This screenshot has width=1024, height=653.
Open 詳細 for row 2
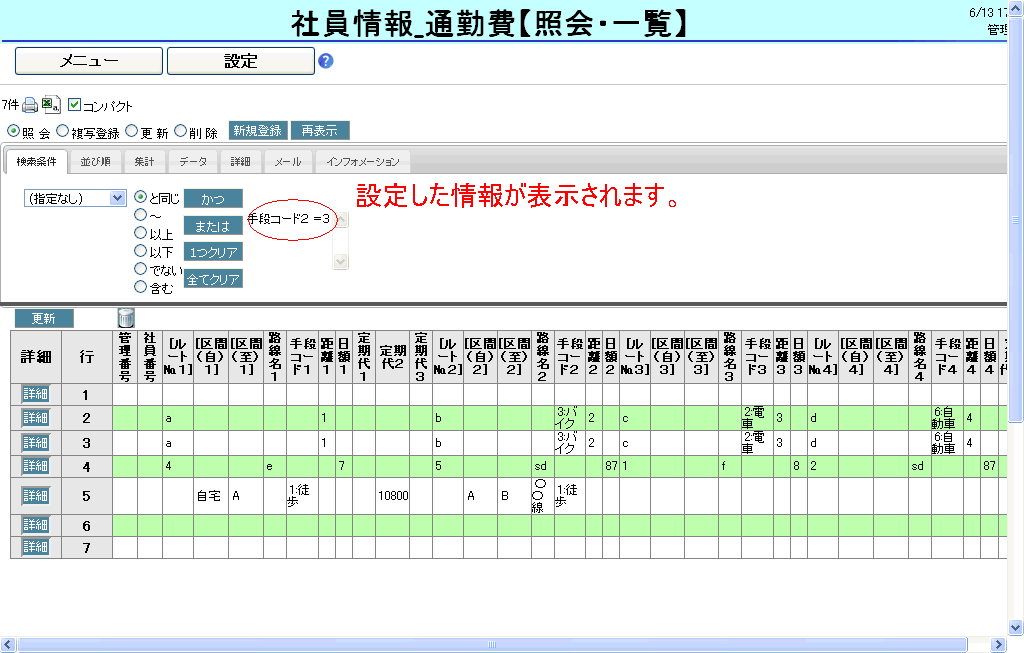pyautogui.click(x=35, y=417)
